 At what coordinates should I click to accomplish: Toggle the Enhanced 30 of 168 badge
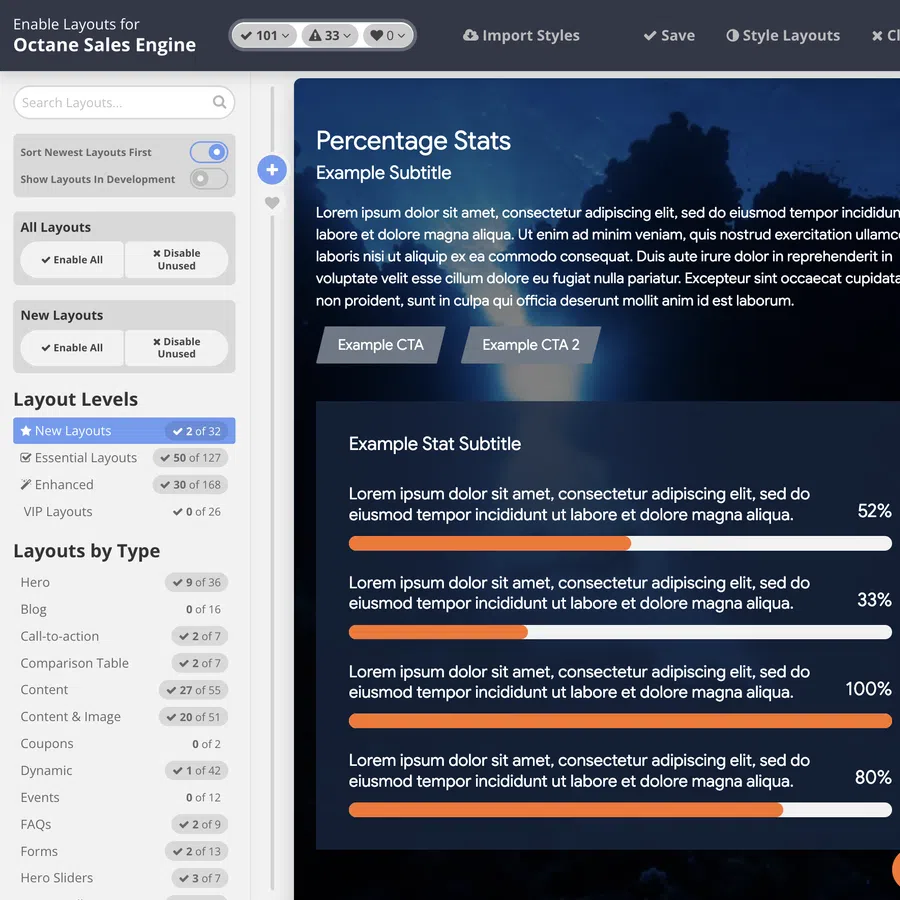point(190,484)
